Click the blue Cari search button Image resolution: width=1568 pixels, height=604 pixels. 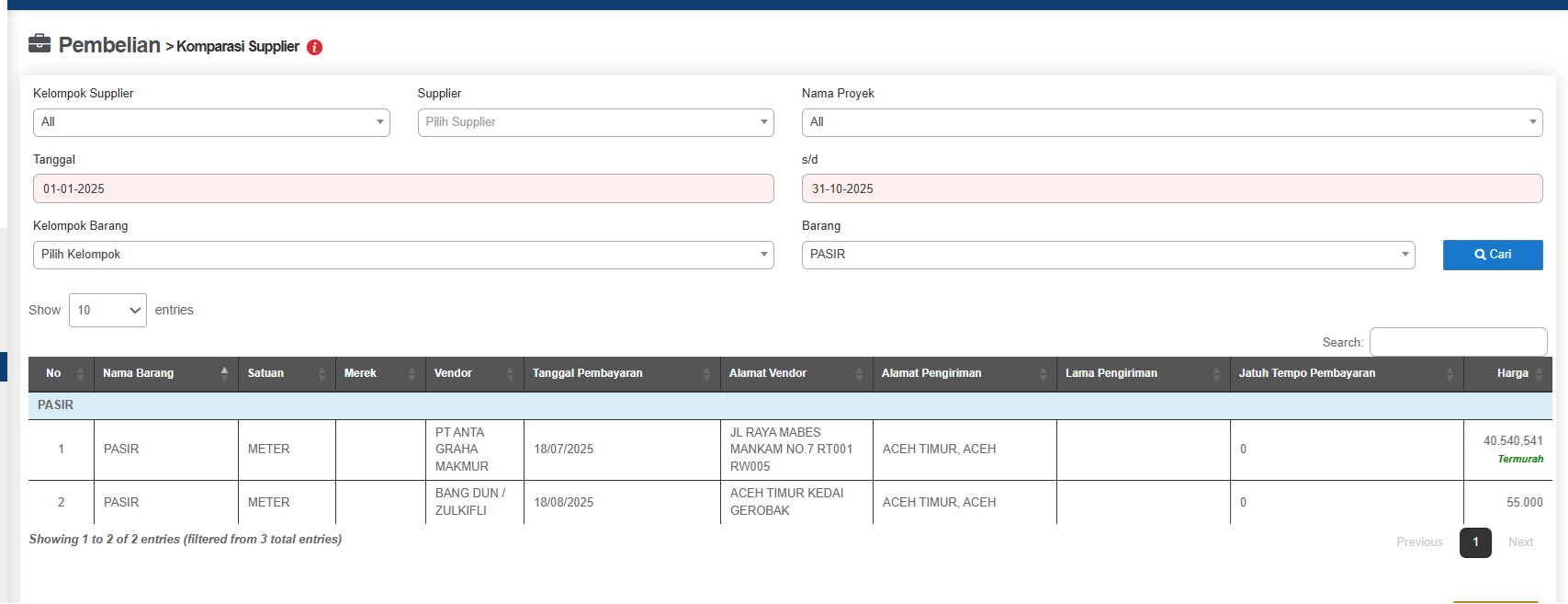click(x=1492, y=255)
